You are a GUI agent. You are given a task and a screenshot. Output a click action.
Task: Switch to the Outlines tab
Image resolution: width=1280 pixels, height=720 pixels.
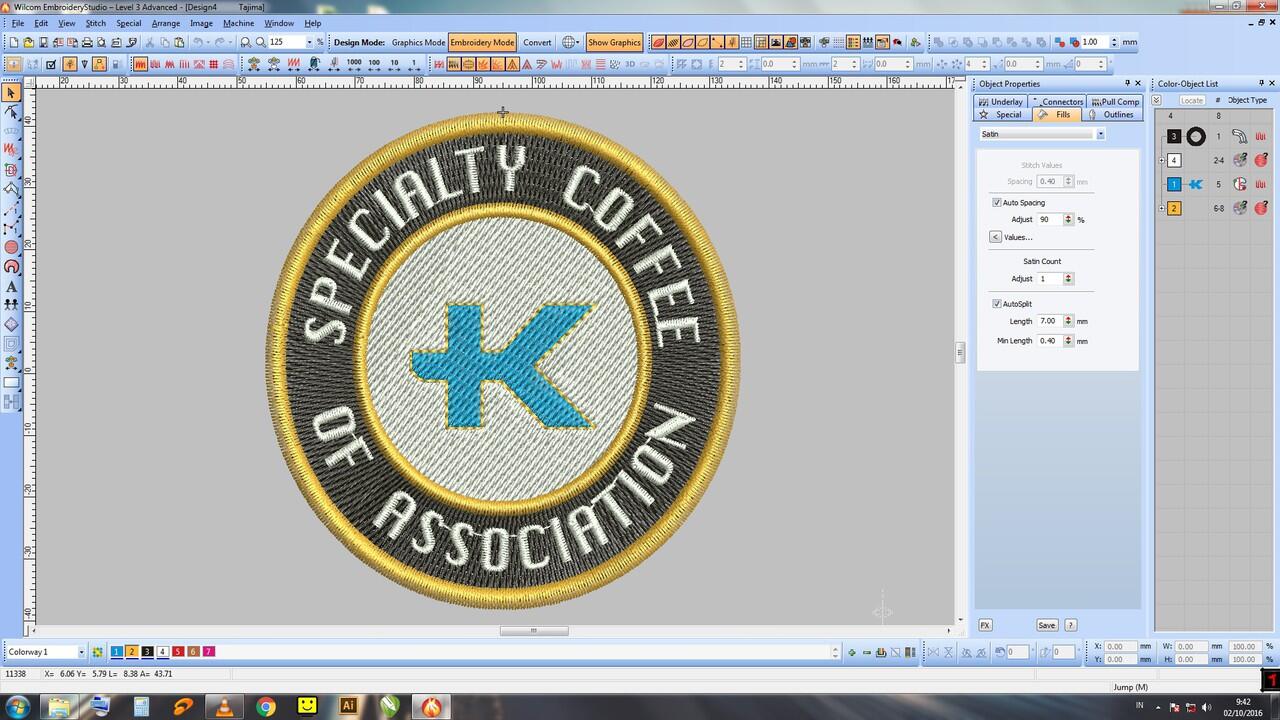pyautogui.click(x=1113, y=114)
